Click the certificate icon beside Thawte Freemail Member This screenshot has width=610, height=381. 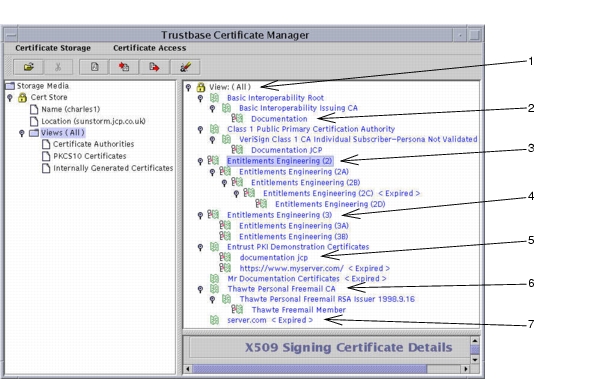pos(237,309)
